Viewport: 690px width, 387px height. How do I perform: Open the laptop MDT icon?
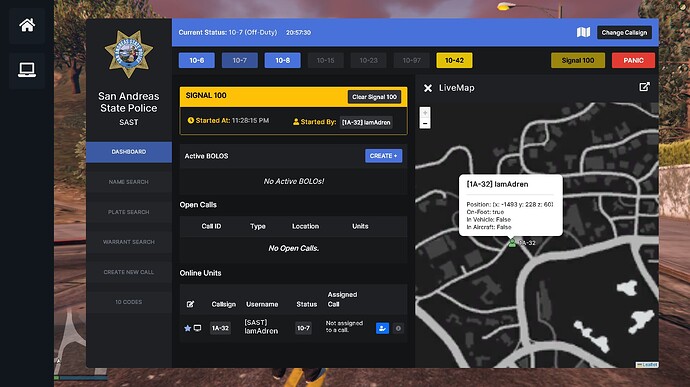(x=27, y=70)
